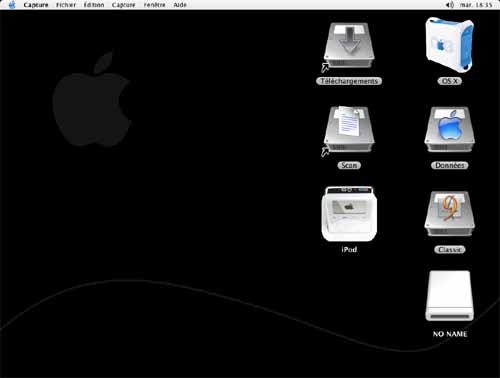
Task: Select the Classic OS 9 drive icon
Action: click(449, 214)
